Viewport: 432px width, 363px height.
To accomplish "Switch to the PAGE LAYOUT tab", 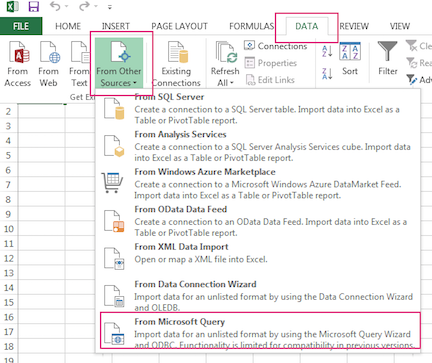I will [x=179, y=26].
